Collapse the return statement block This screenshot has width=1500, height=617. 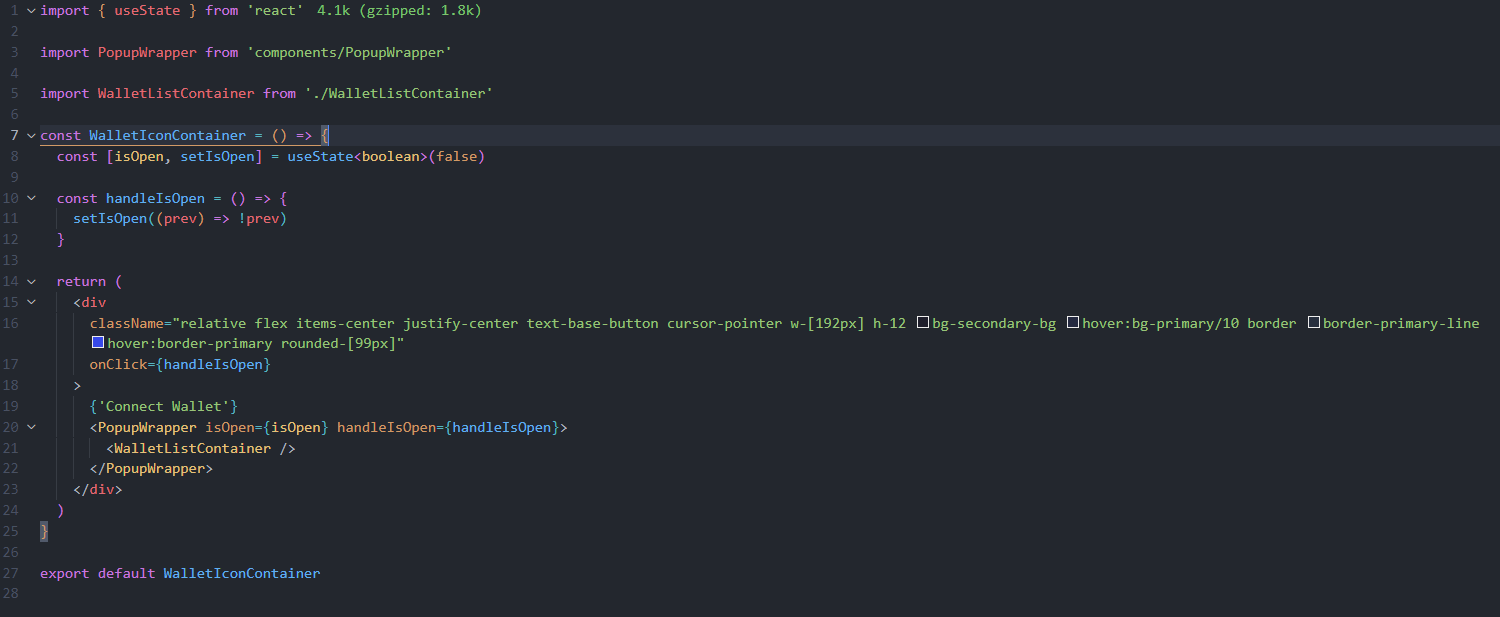pos(30,281)
